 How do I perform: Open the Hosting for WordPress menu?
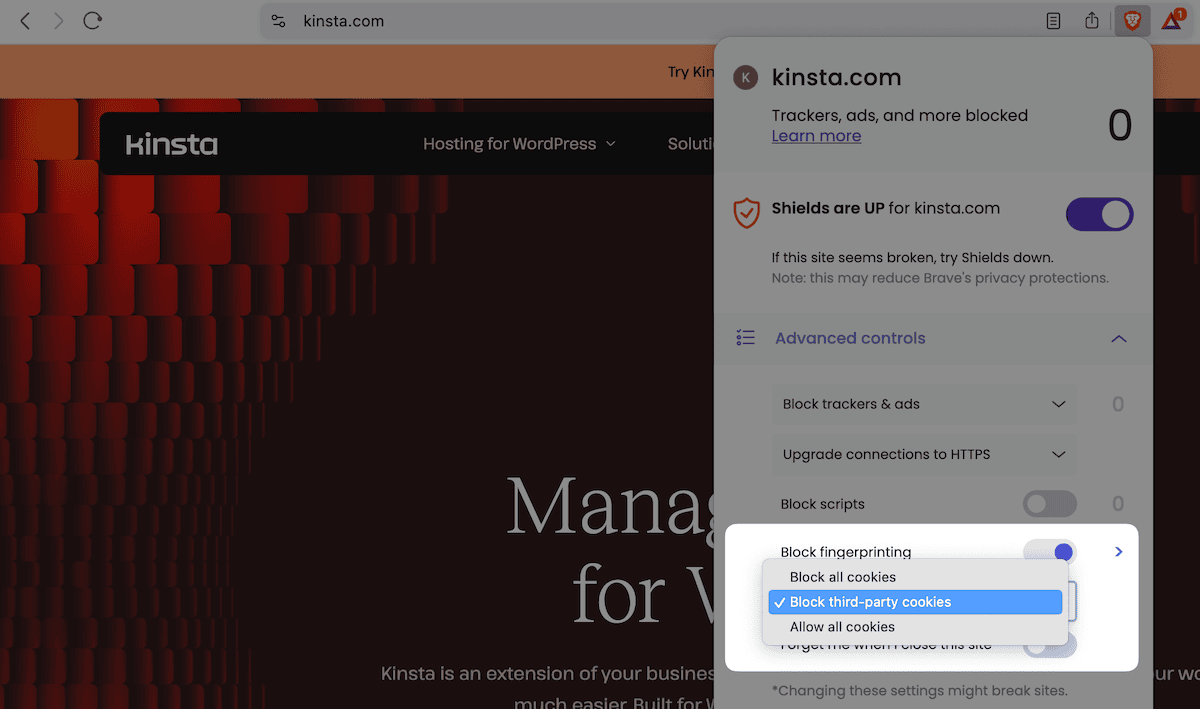[x=519, y=144]
